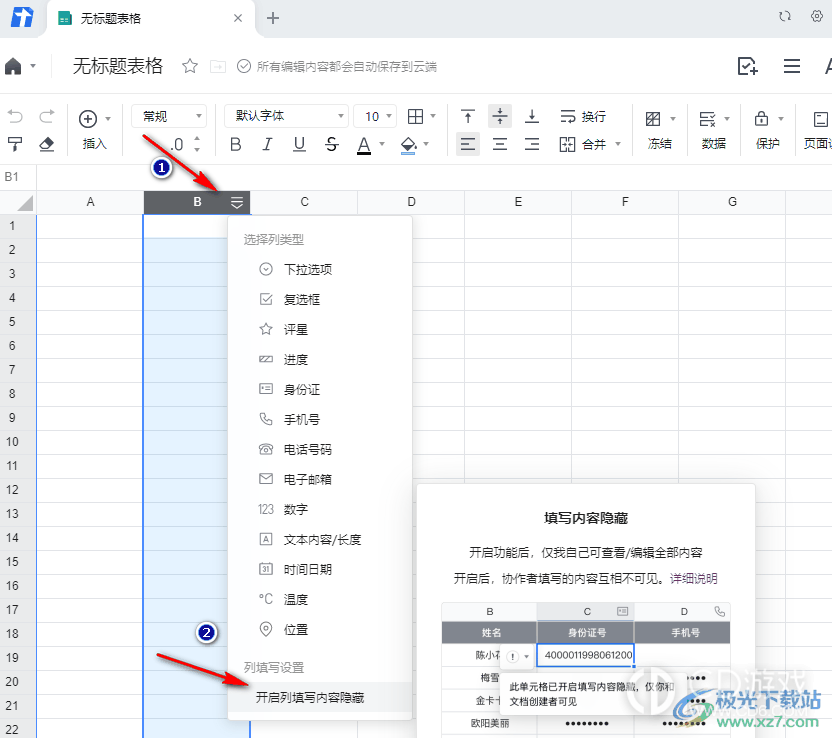
Task: Apply underline to text
Action: pyautogui.click(x=299, y=145)
